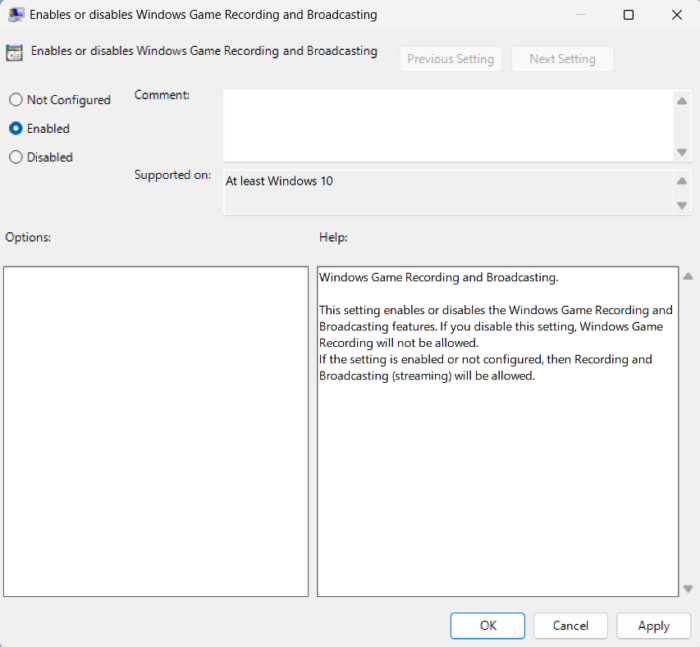Image resolution: width=700 pixels, height=647 pixels.
Task: Click the Previous Setting button
Action: pos(450,59)
